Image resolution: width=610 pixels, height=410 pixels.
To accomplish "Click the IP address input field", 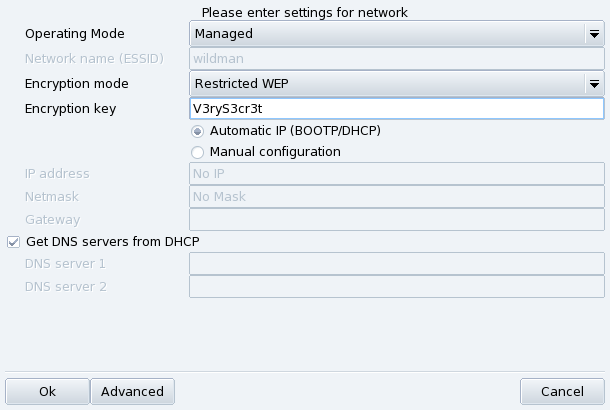I will point(396,174).
